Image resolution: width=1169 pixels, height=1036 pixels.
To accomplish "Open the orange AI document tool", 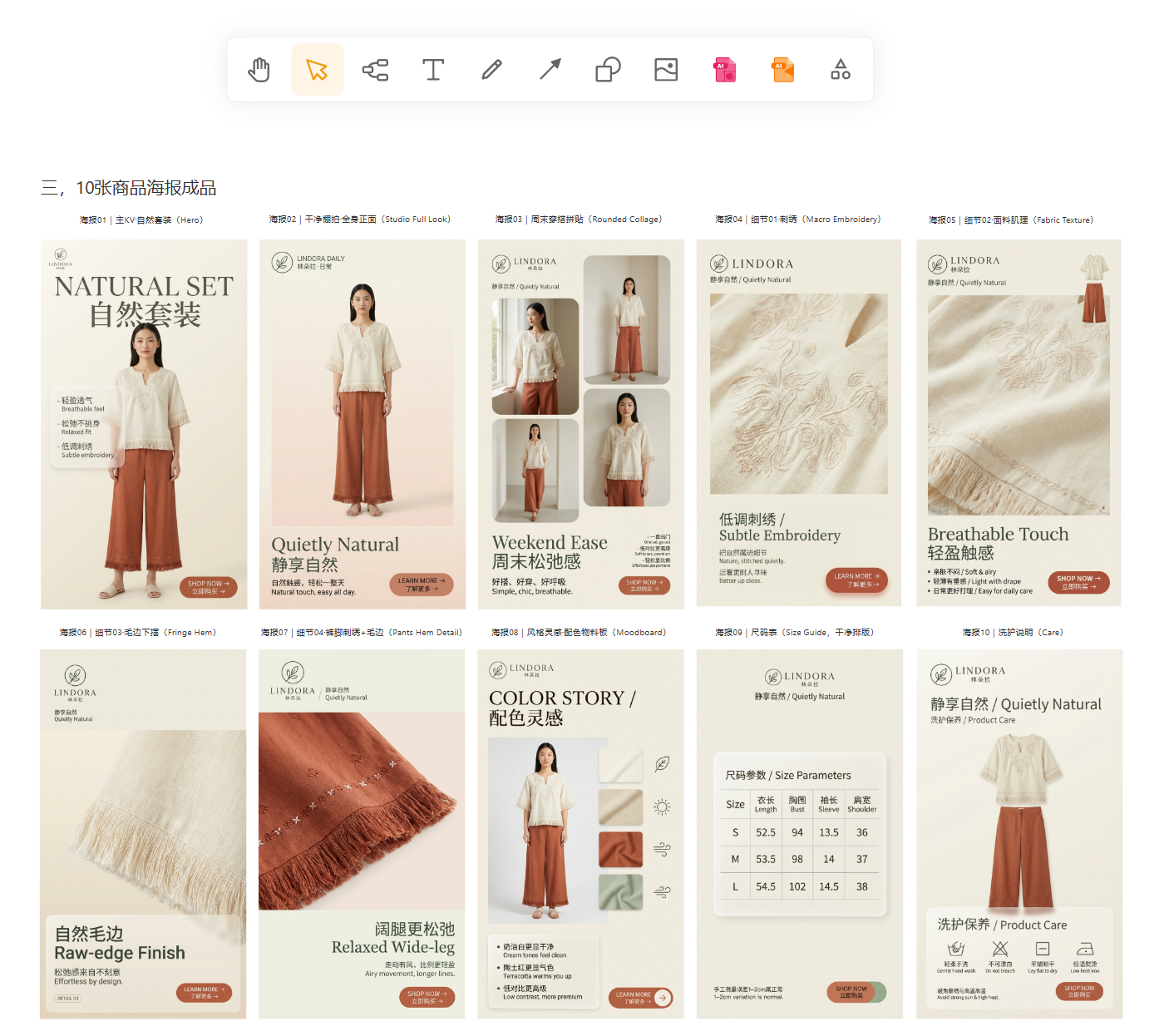I will click(x=783, y=70).
